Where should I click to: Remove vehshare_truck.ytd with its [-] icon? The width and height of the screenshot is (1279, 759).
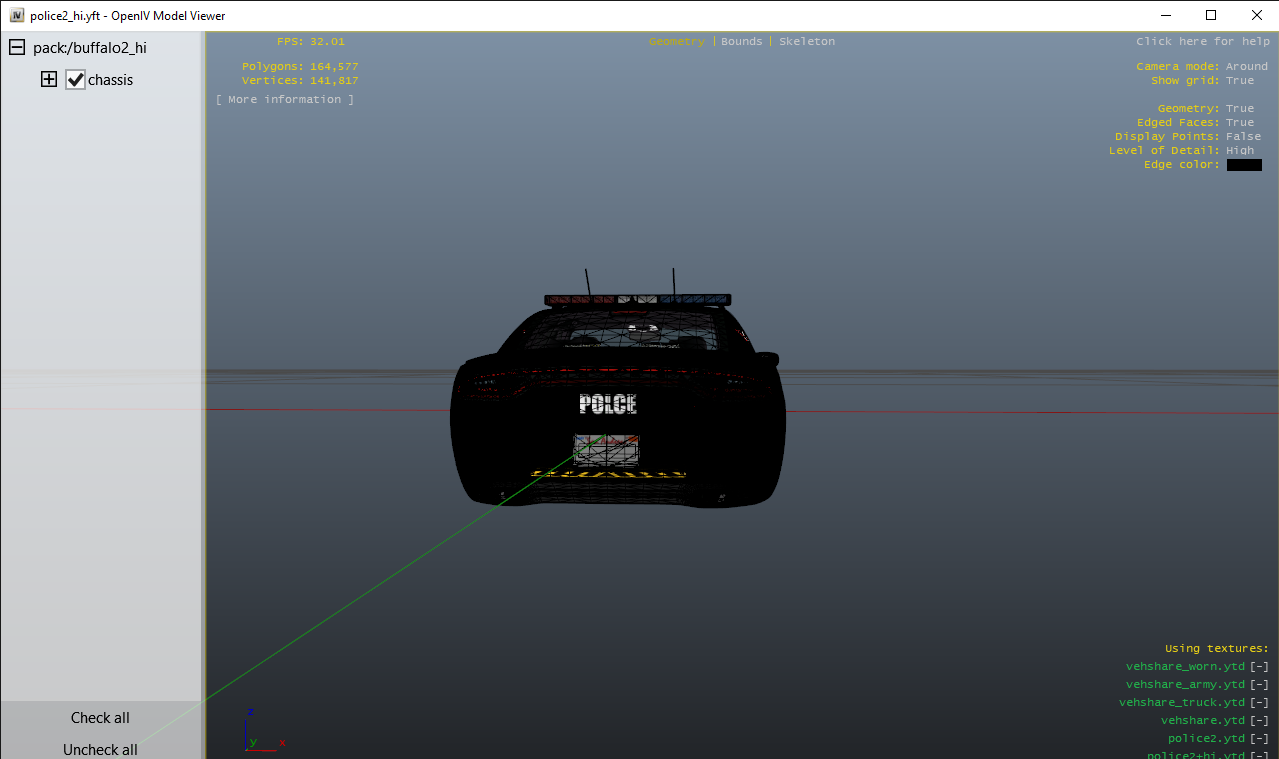1259,703
